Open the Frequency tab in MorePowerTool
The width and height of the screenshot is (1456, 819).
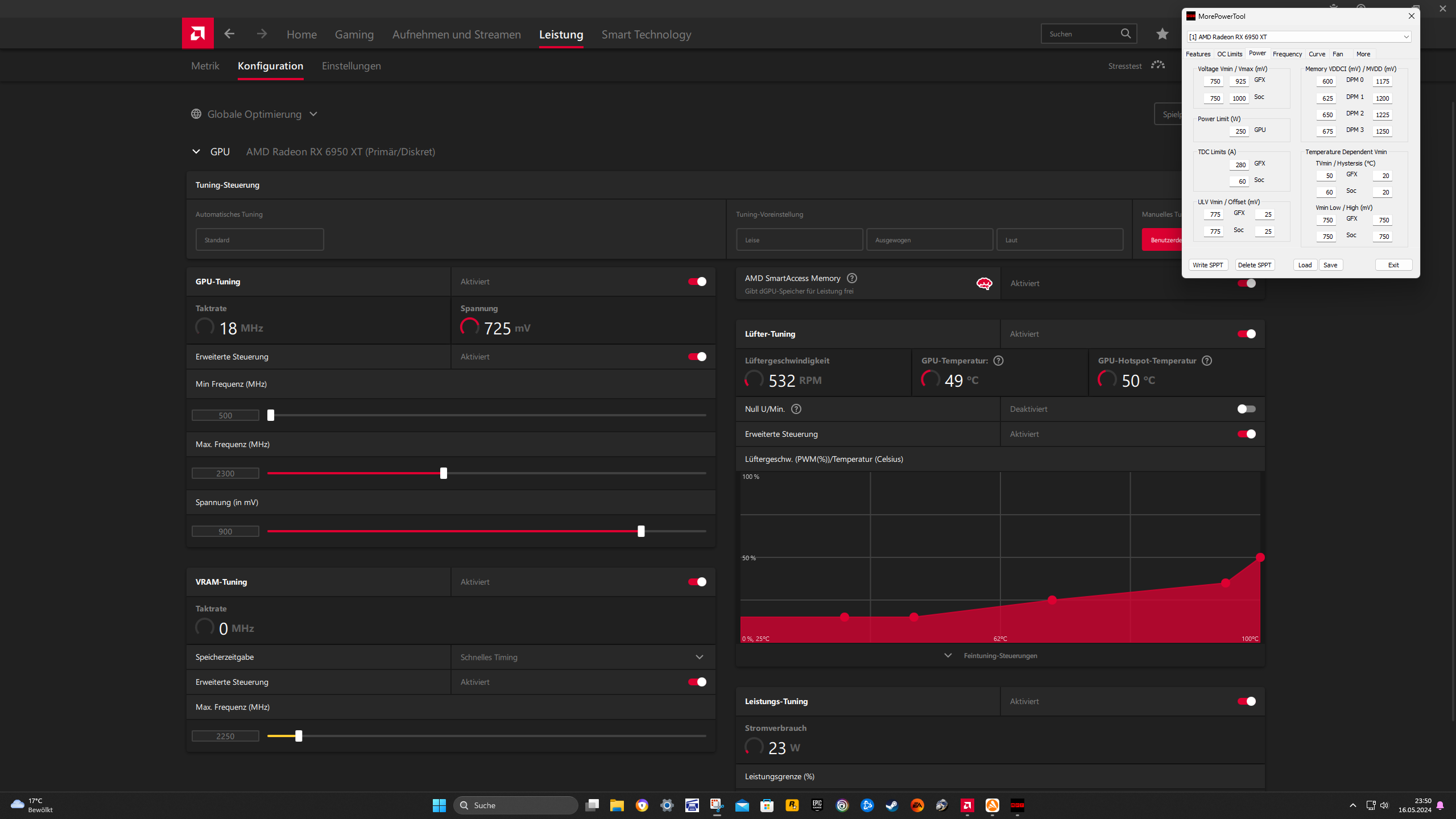(1287, 54)
